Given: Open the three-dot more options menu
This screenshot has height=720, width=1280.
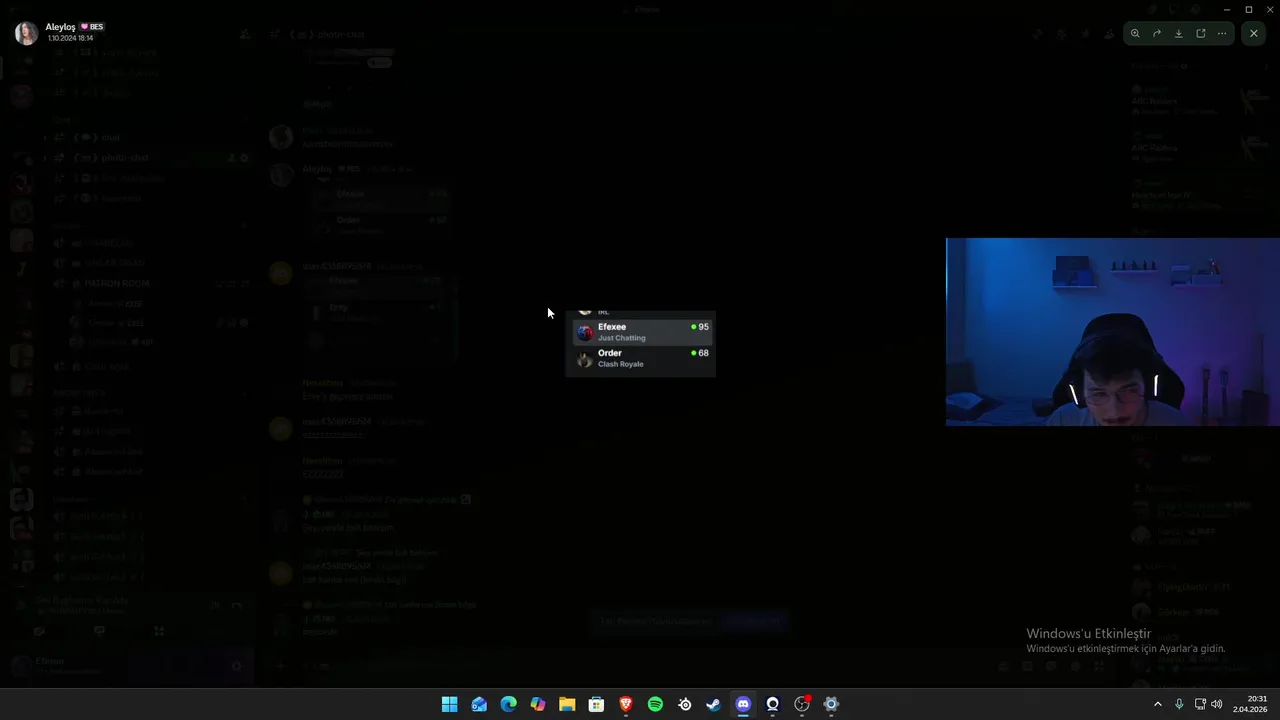Looking at the screenshot, I should pos(1222,33).
